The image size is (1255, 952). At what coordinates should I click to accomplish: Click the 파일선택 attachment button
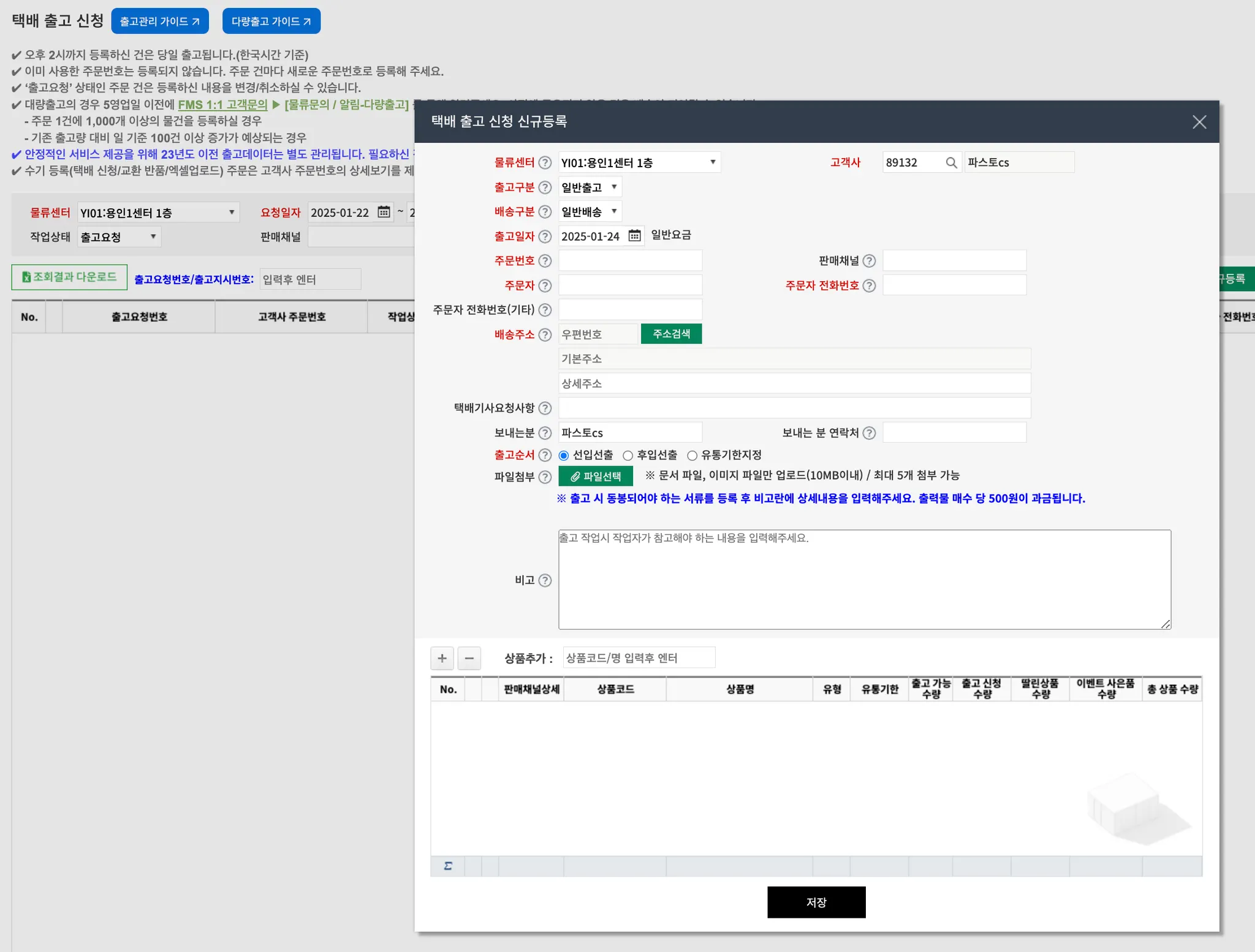[x=595, y=476]
